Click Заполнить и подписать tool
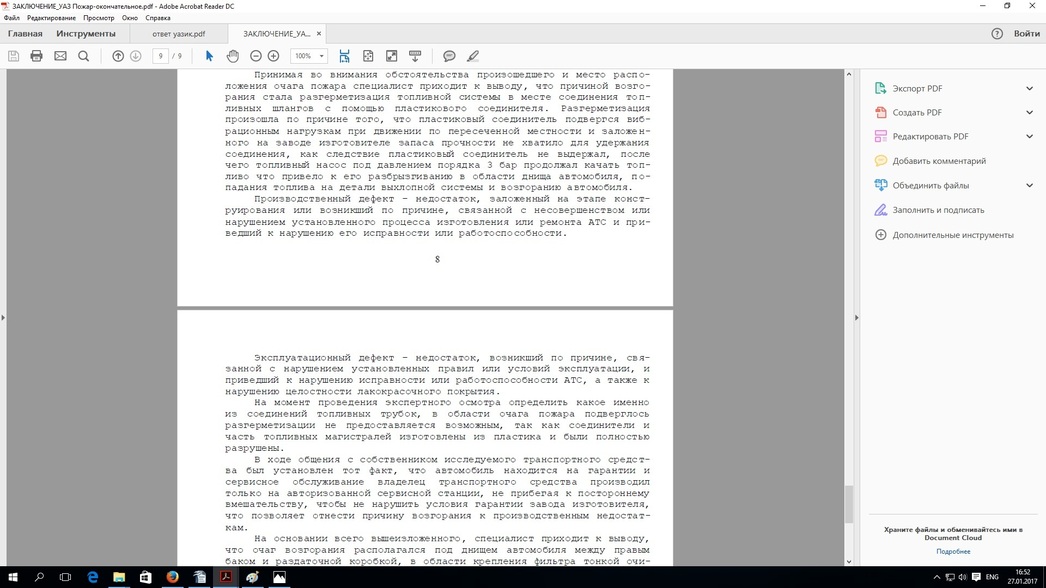This screenshot has width=1046, height=588. coord(938,210)
